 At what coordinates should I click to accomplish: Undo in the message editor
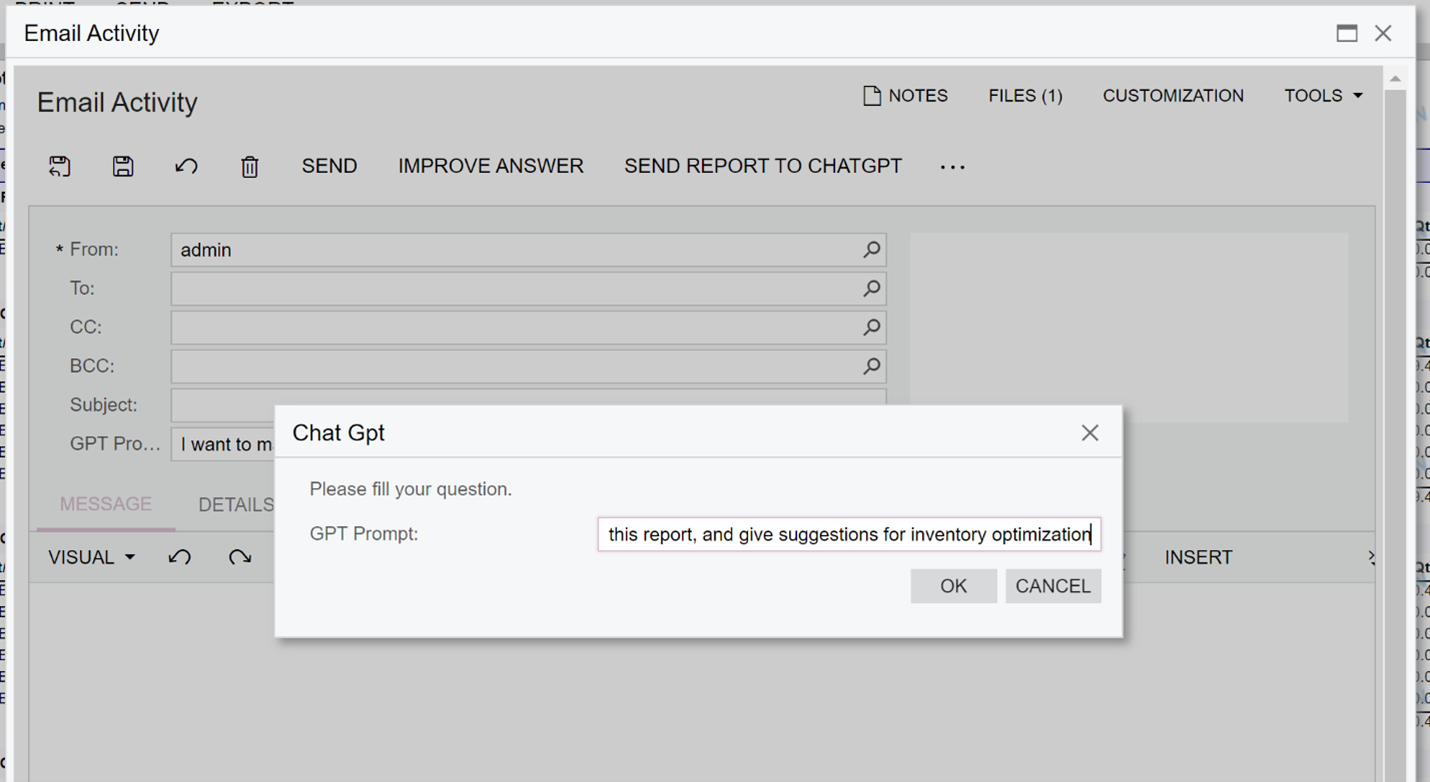coord(180,557)
